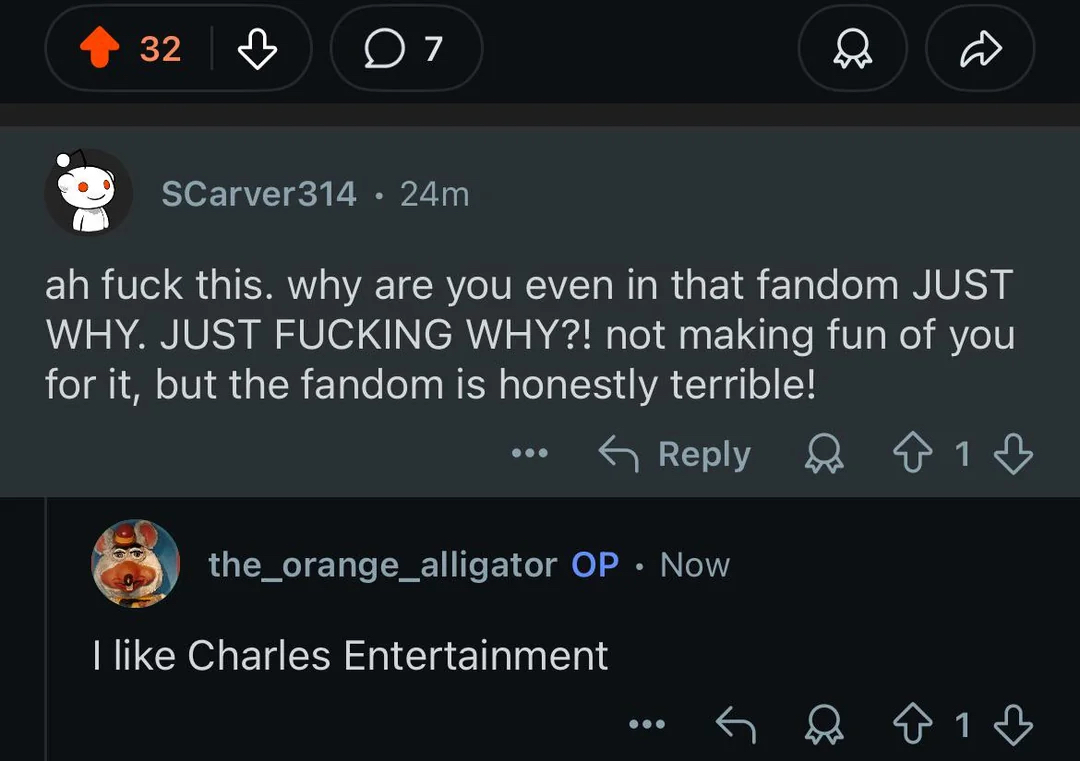This screenshot has width=1080, height=761.
Task: Open more options on the_orange_alligator's reply
Action: [x=647, y=725]
